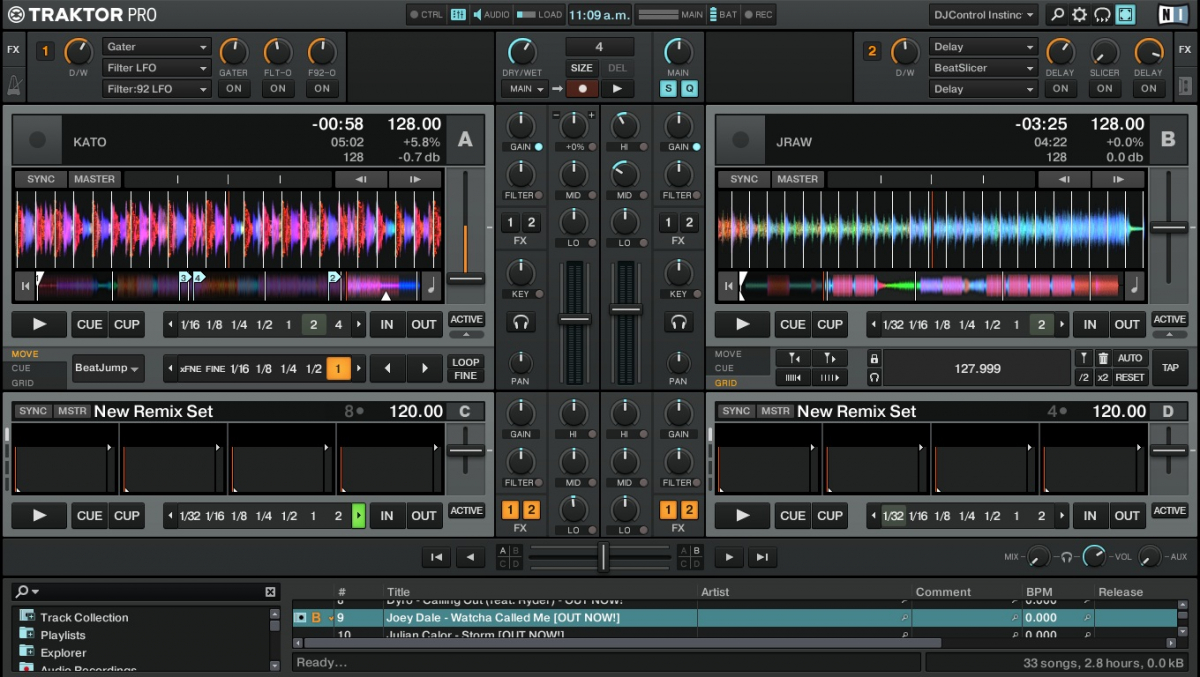Open the BeatJump mode dropdown
This screenshot has height=677, width=1200.
(108, 368)
